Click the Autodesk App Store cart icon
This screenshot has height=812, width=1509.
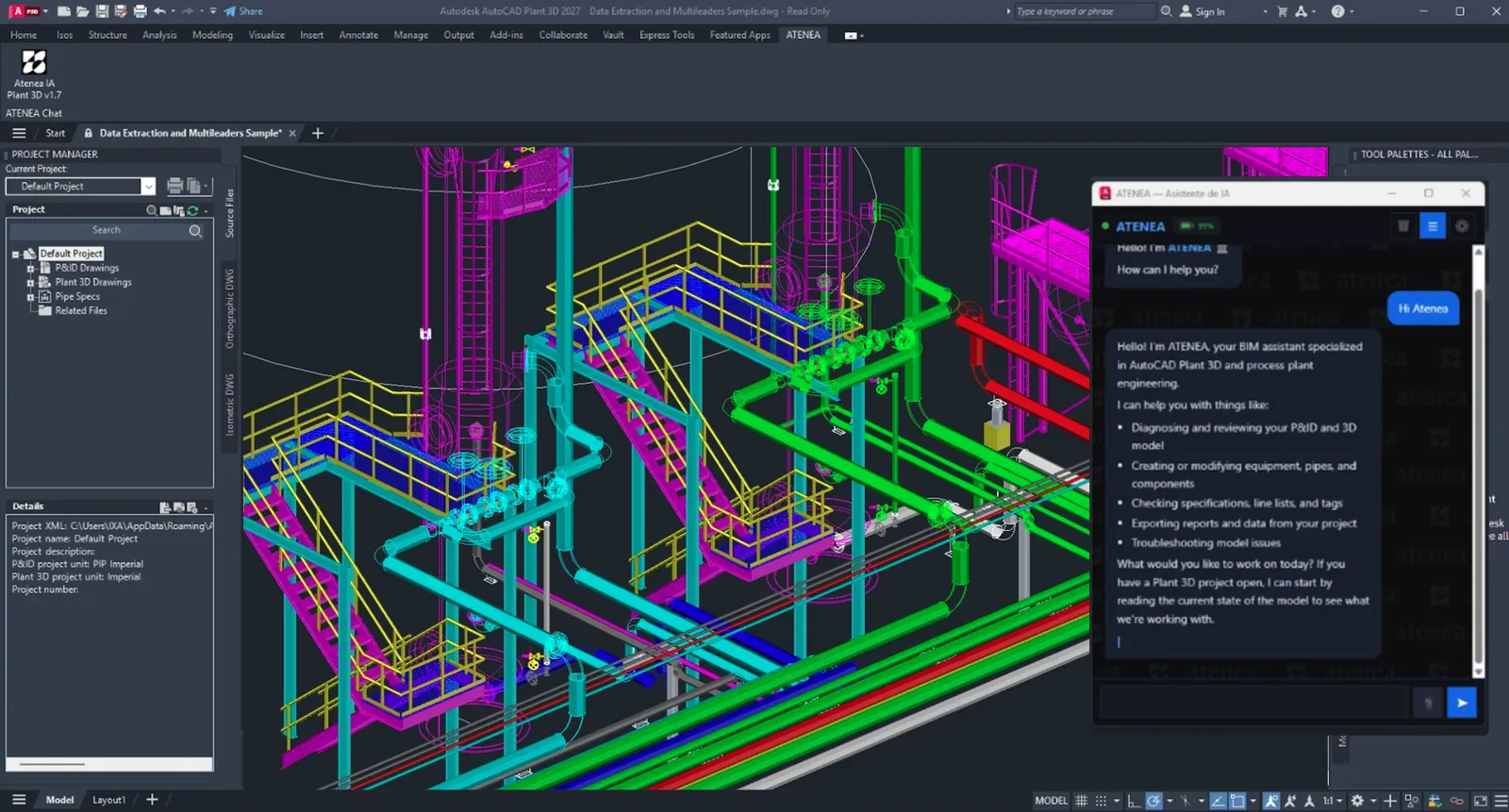(1282, 11)
